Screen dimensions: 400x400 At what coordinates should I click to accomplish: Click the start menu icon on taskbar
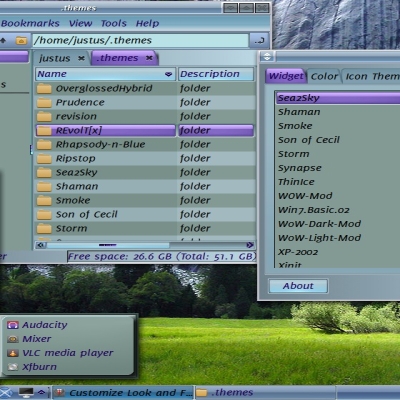[5, 393]
